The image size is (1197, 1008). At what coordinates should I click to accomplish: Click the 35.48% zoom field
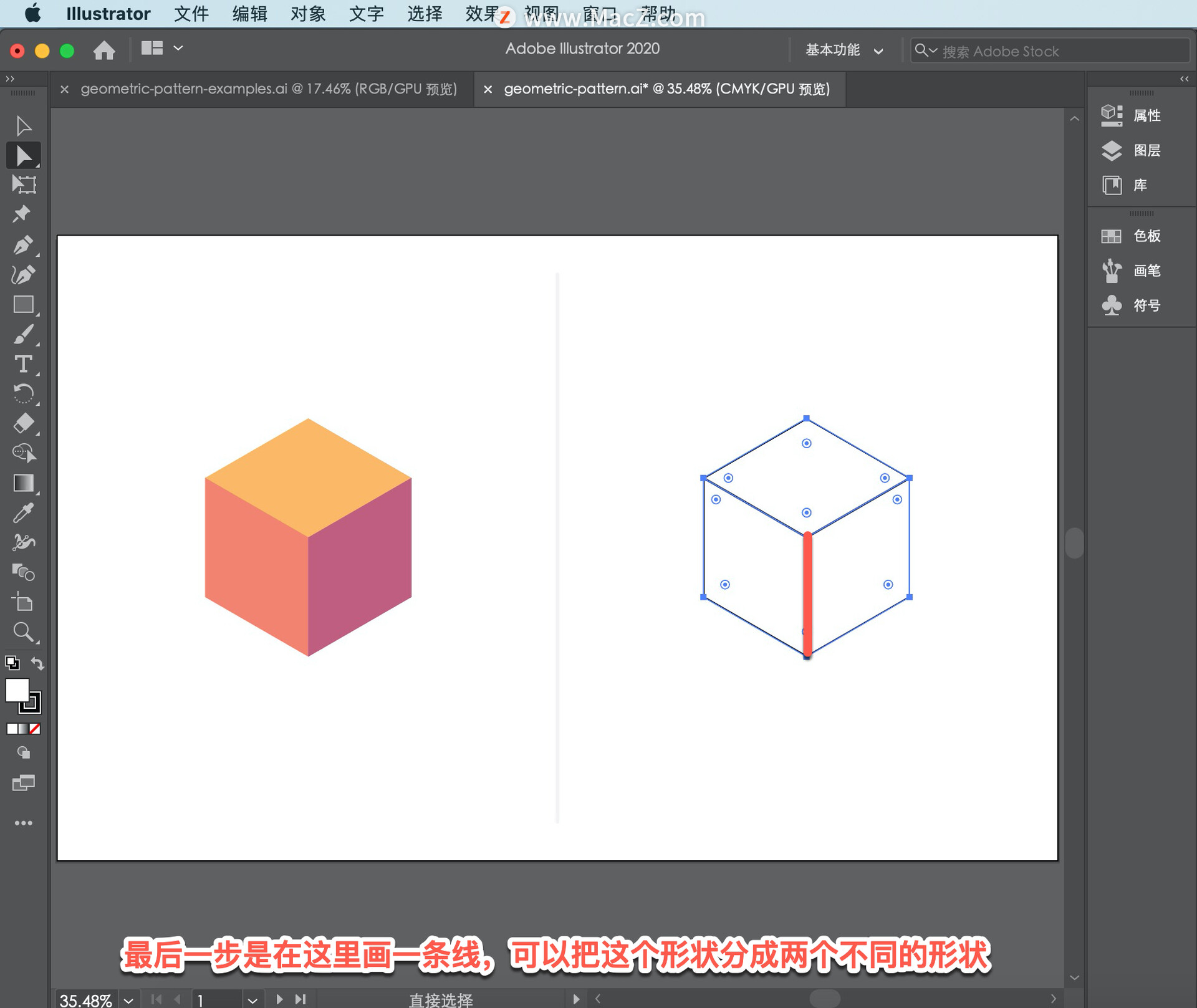coord(86,1000)
